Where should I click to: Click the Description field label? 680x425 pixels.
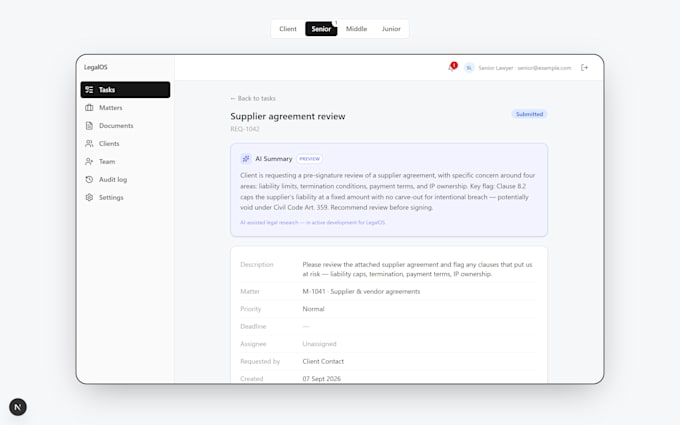257,265
